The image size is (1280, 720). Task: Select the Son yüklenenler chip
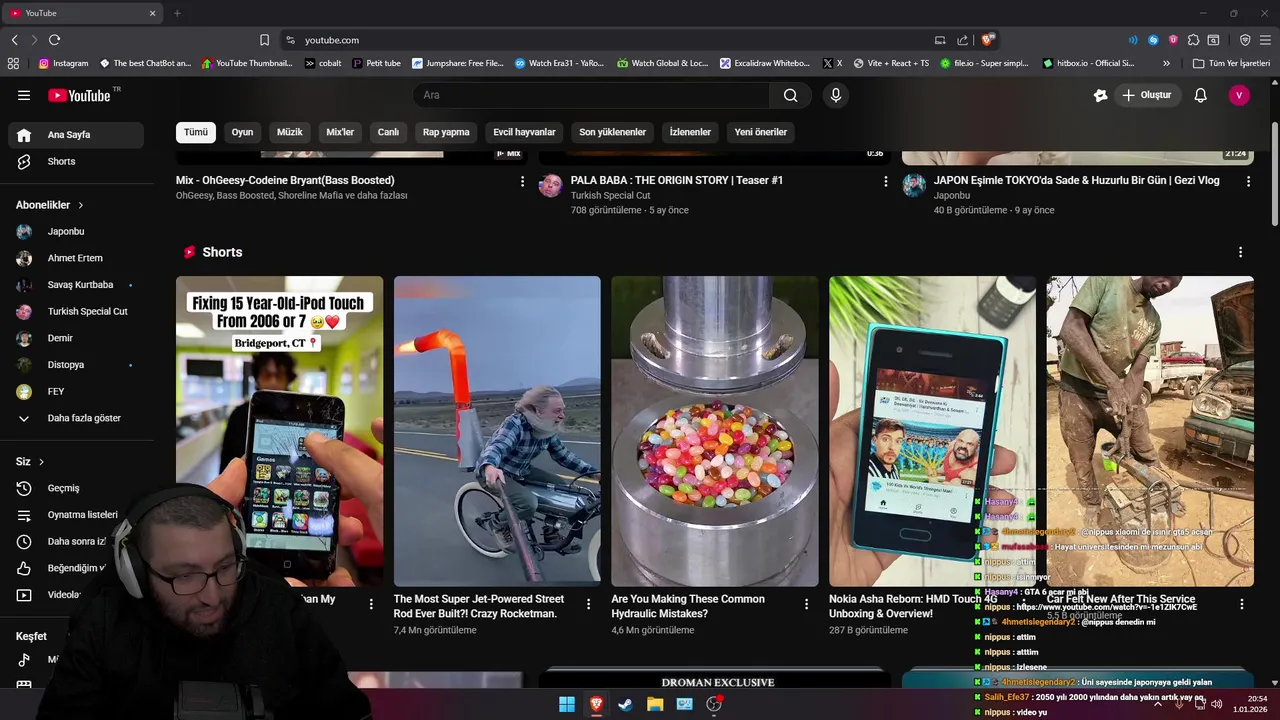click(x=613, y=132)
